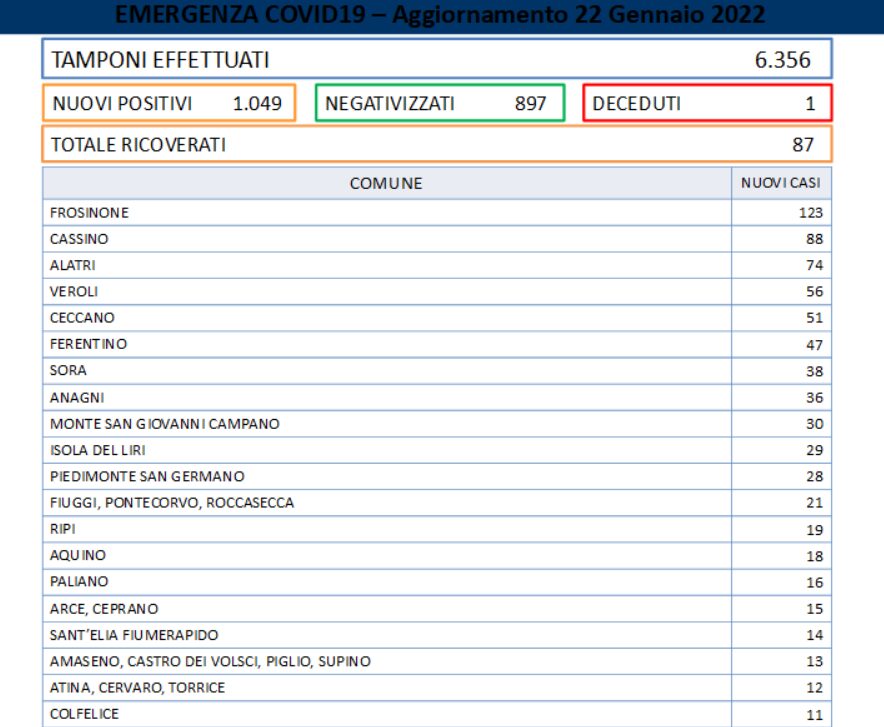Click the value '16' for Paliano
884x727 pixels.
tap(815, 582)
